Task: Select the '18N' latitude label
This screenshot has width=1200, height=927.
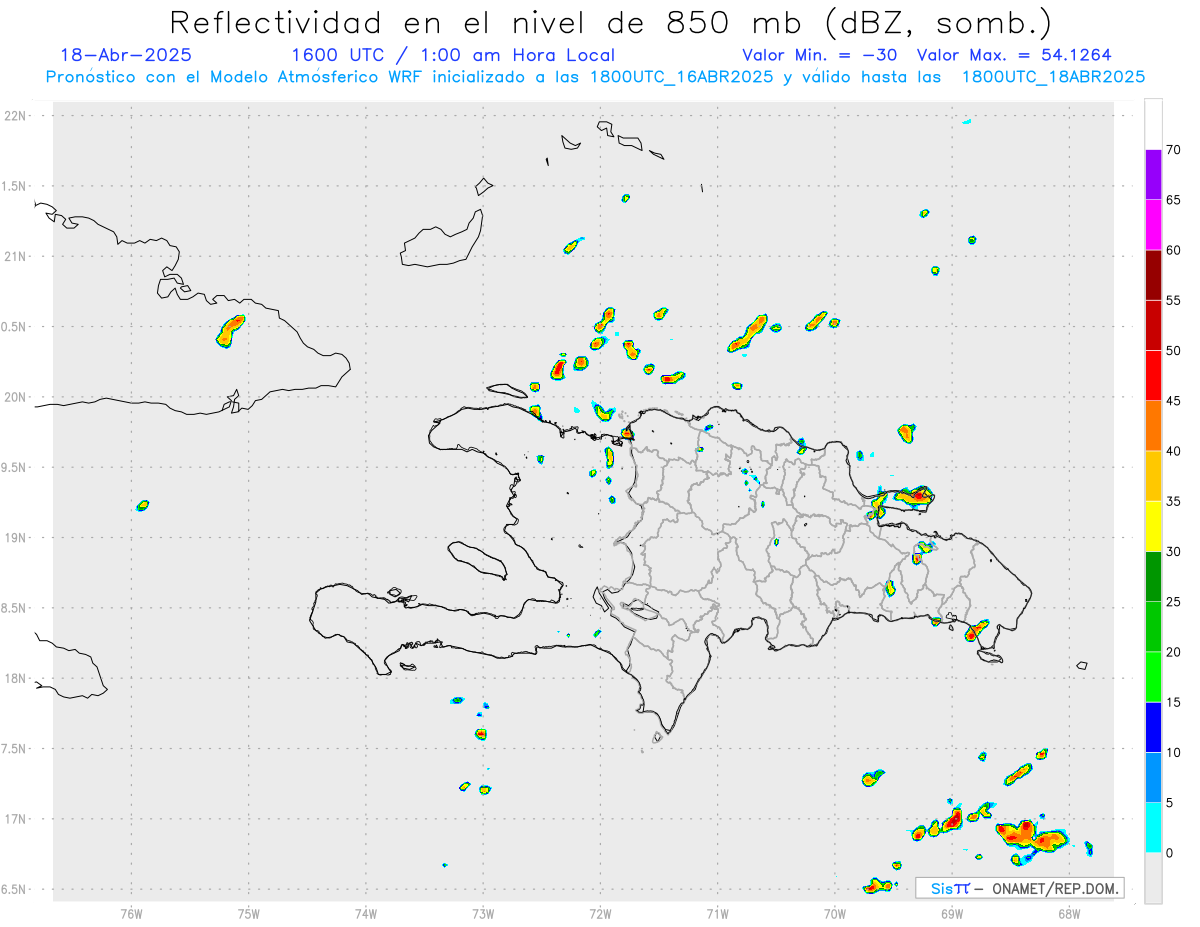Action: (17, 678)
